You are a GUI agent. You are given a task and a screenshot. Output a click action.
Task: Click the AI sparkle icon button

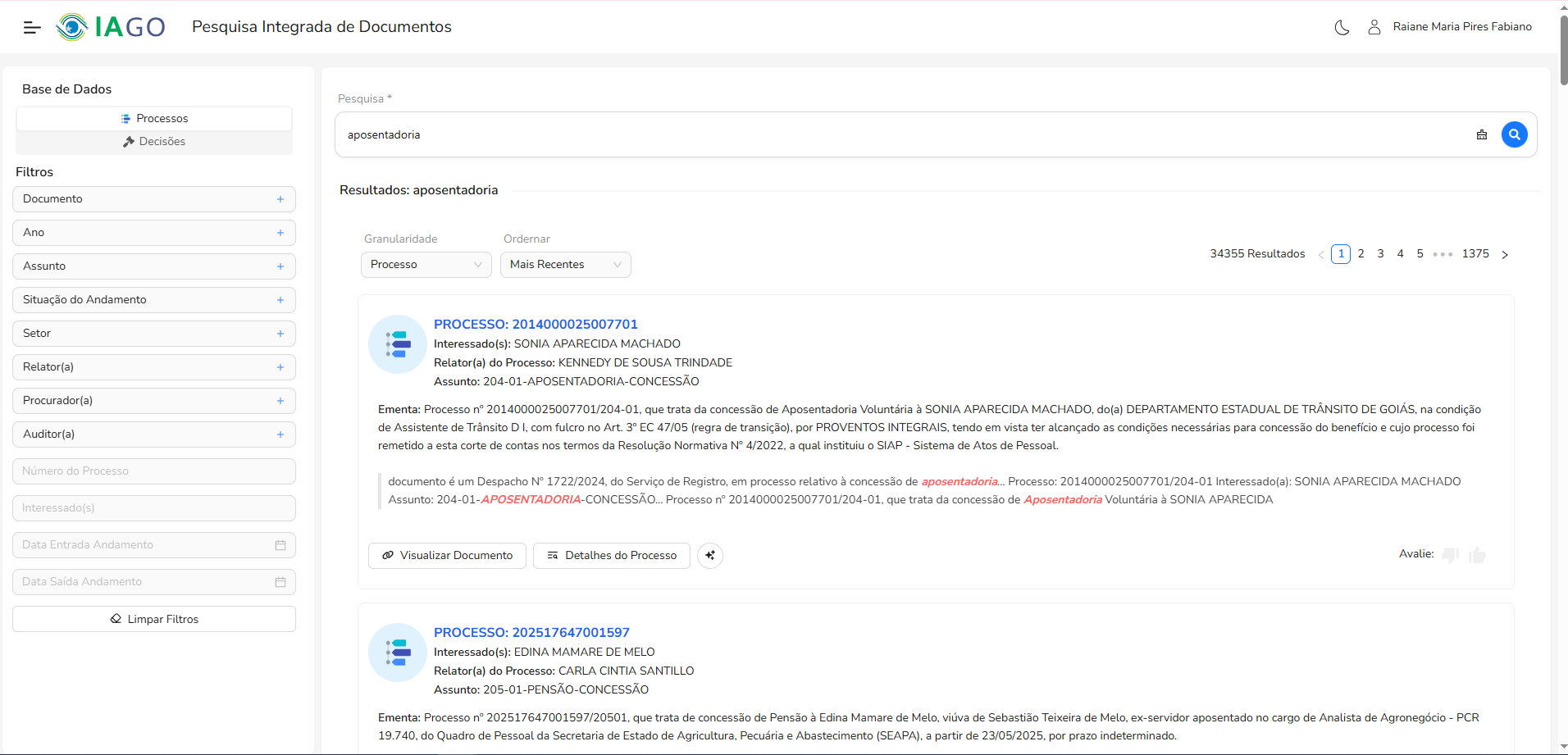click(x=709, y=556)
